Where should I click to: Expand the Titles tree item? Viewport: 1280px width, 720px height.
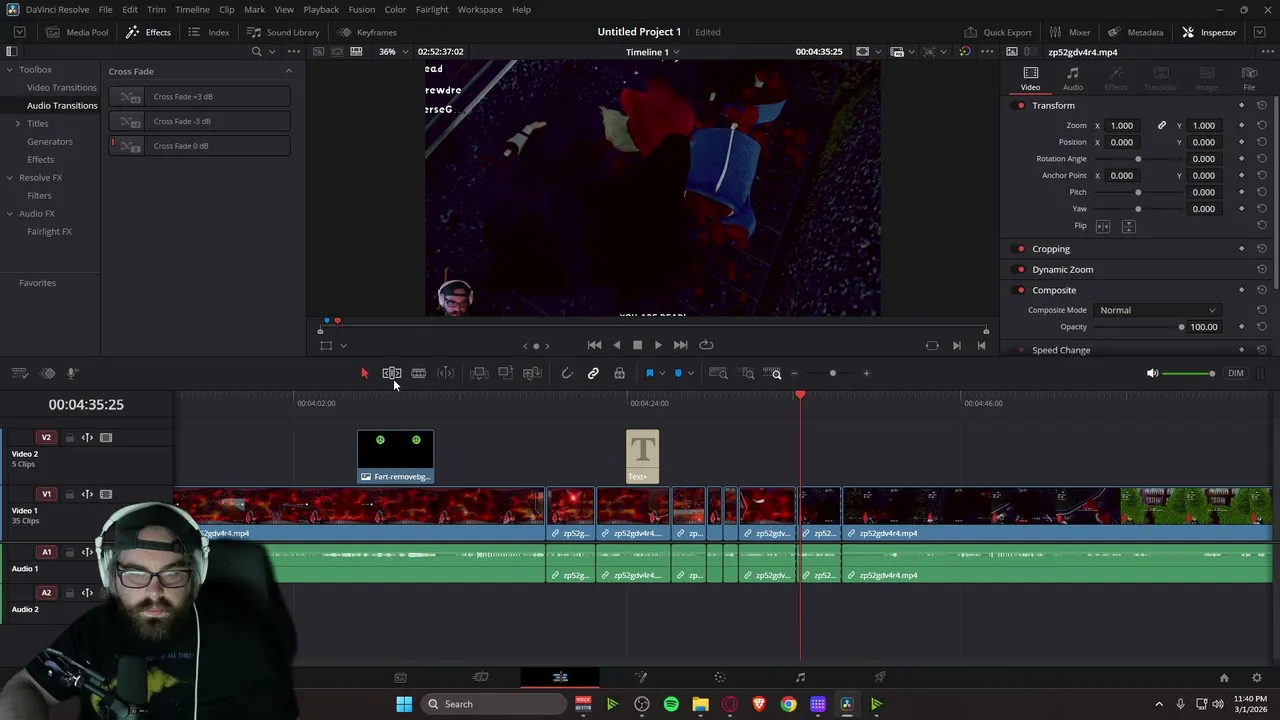17,124
